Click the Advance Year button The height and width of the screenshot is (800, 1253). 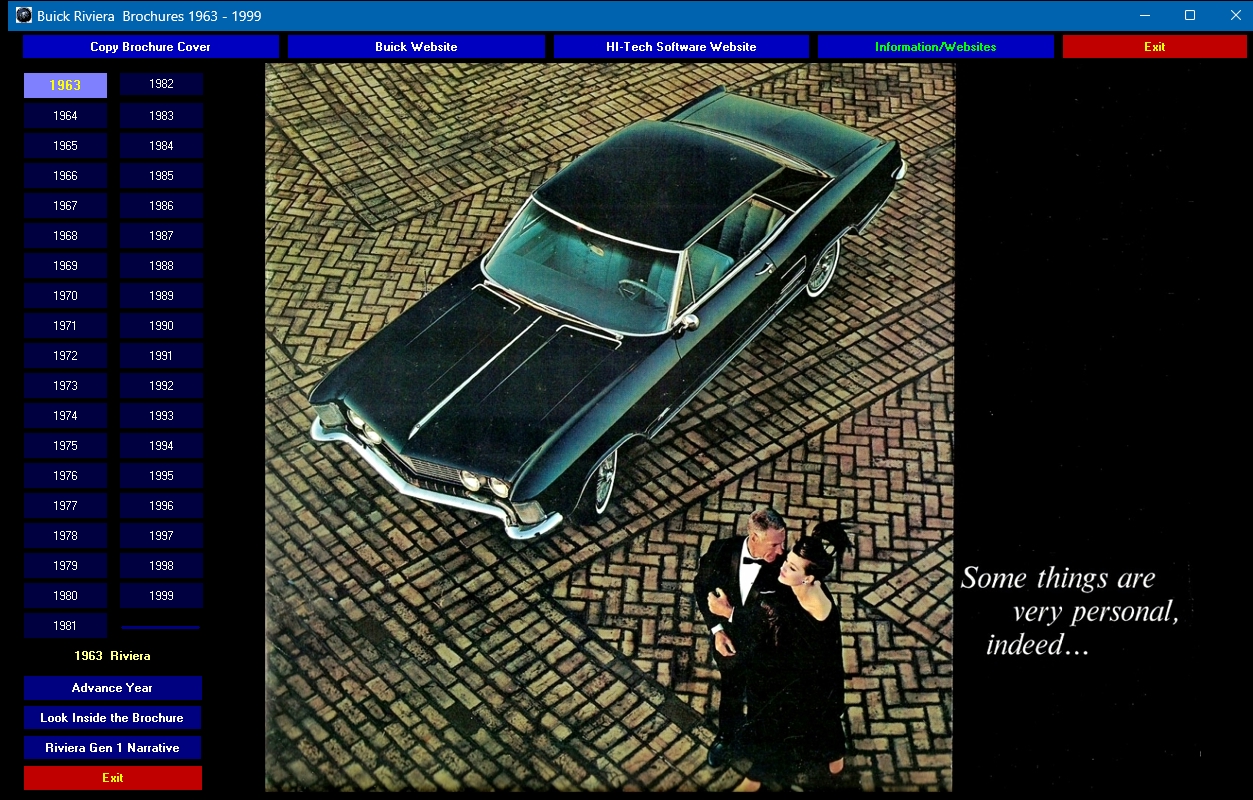coord(112,688)
